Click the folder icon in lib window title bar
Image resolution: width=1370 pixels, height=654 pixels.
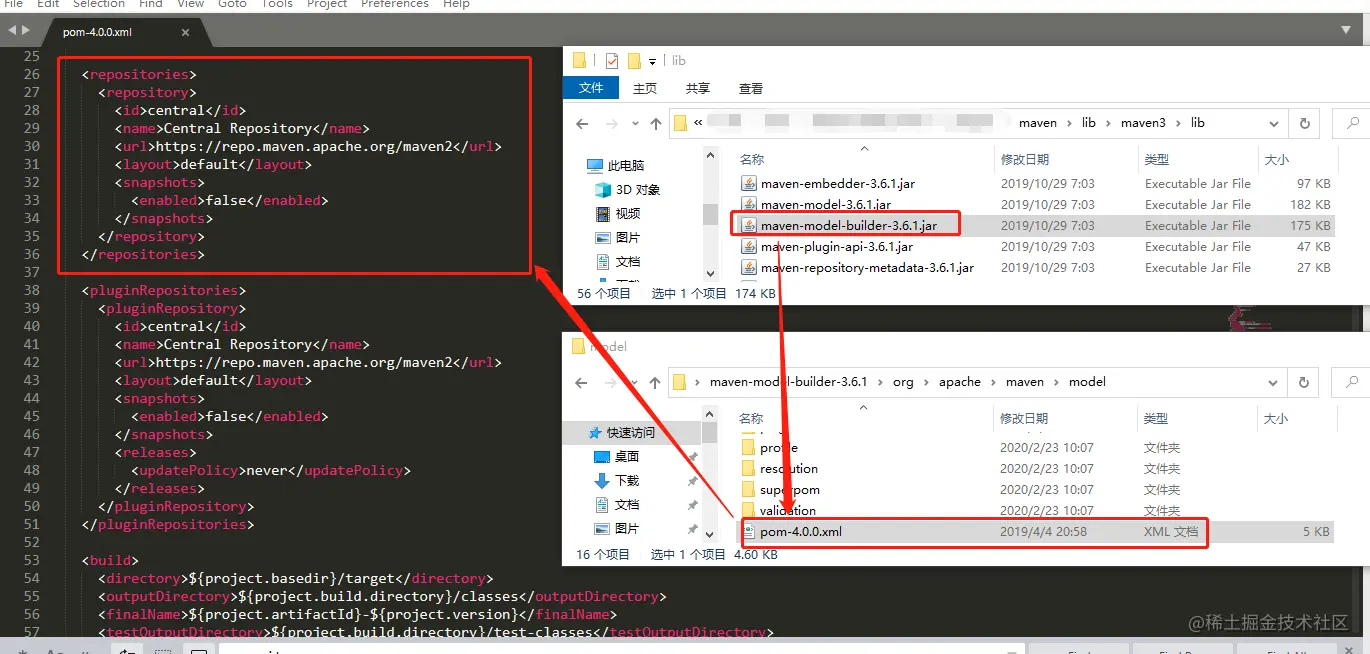coord(579,60)
